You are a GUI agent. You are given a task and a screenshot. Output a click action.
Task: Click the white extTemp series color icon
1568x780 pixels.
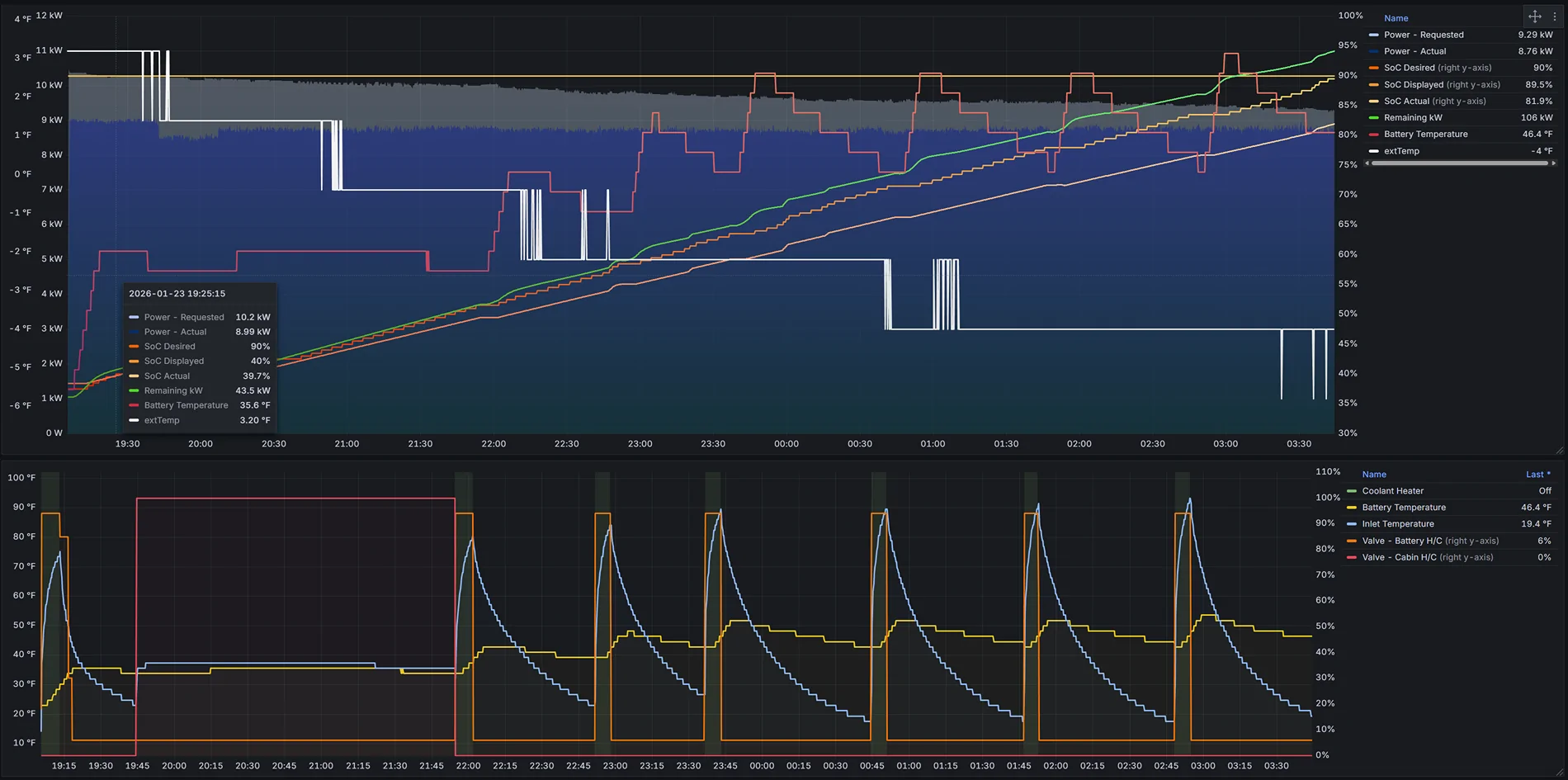[x=1373, y=151]
